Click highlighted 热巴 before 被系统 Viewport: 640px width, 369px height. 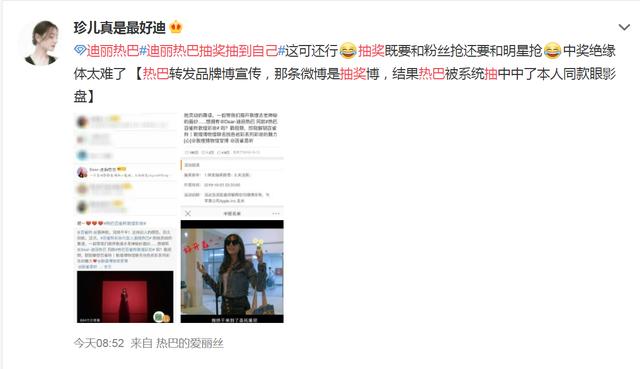coord(431,74)
